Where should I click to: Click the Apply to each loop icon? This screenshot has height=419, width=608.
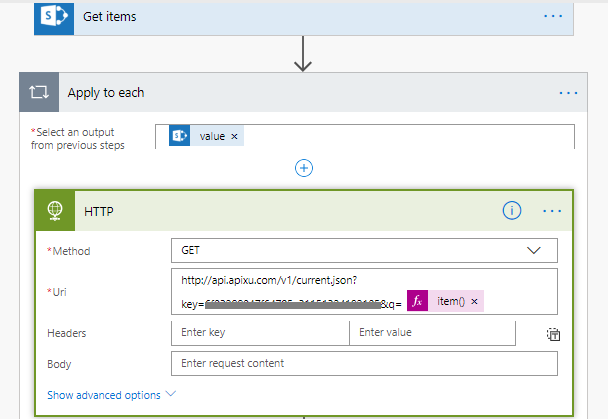pos(40,93)
